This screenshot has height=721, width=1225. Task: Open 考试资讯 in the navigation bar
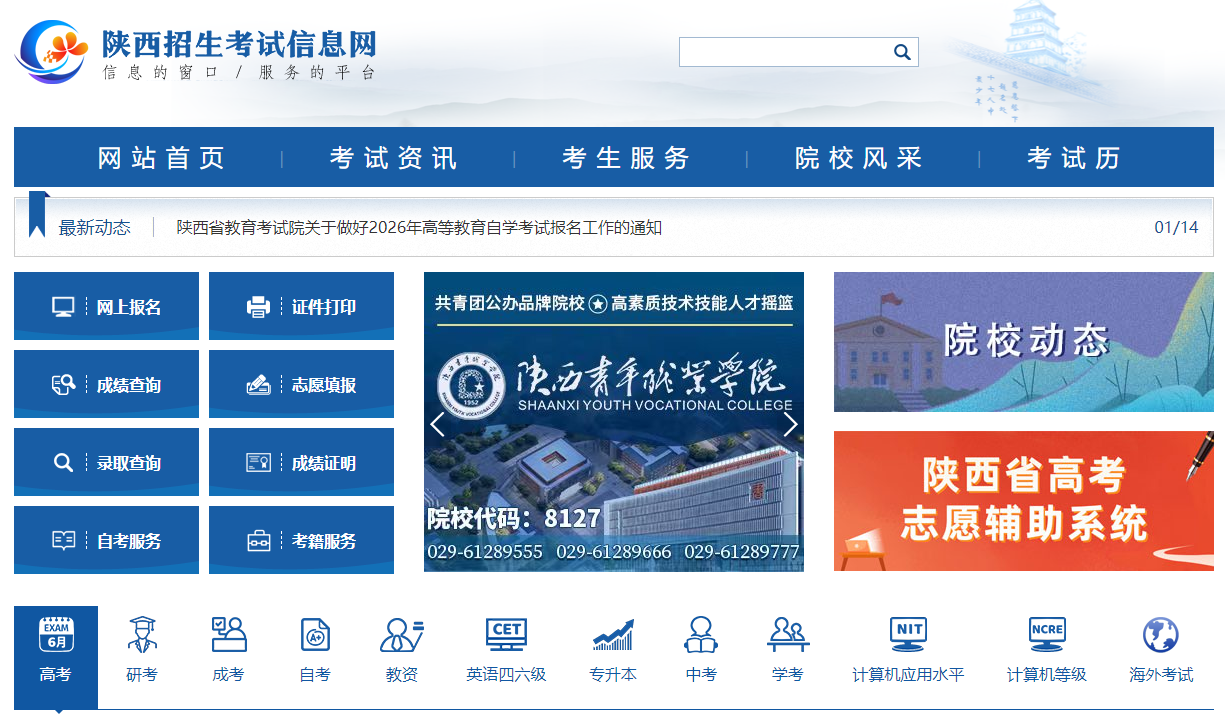pyautogui.click(x=394, y=158)
